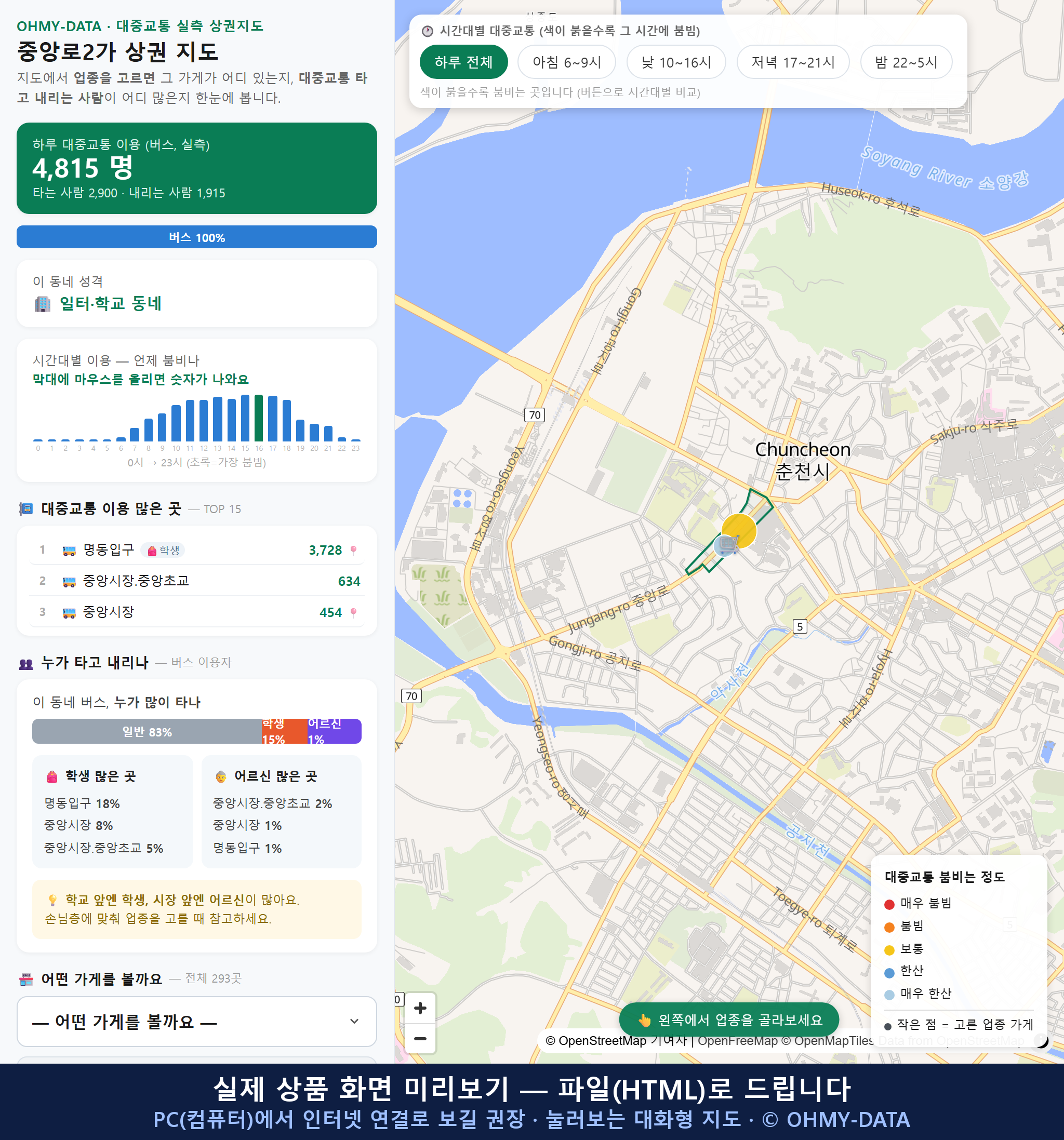
Task: Click the pin icon beside 454
Action: (353, 612)
